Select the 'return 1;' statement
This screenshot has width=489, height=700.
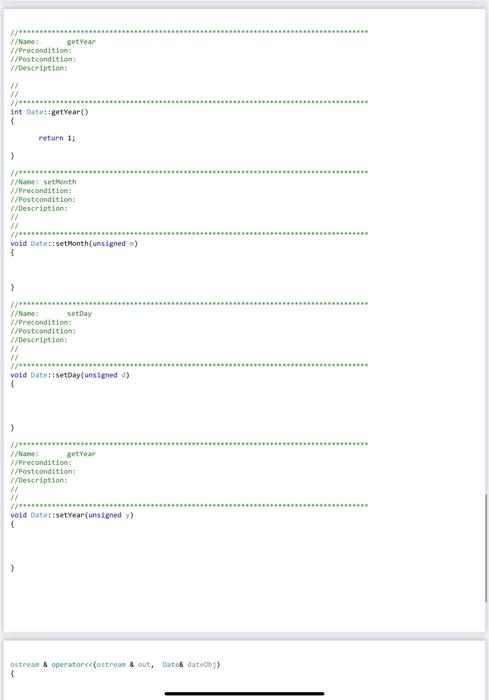pyautogui.click(x=57, y=138)
